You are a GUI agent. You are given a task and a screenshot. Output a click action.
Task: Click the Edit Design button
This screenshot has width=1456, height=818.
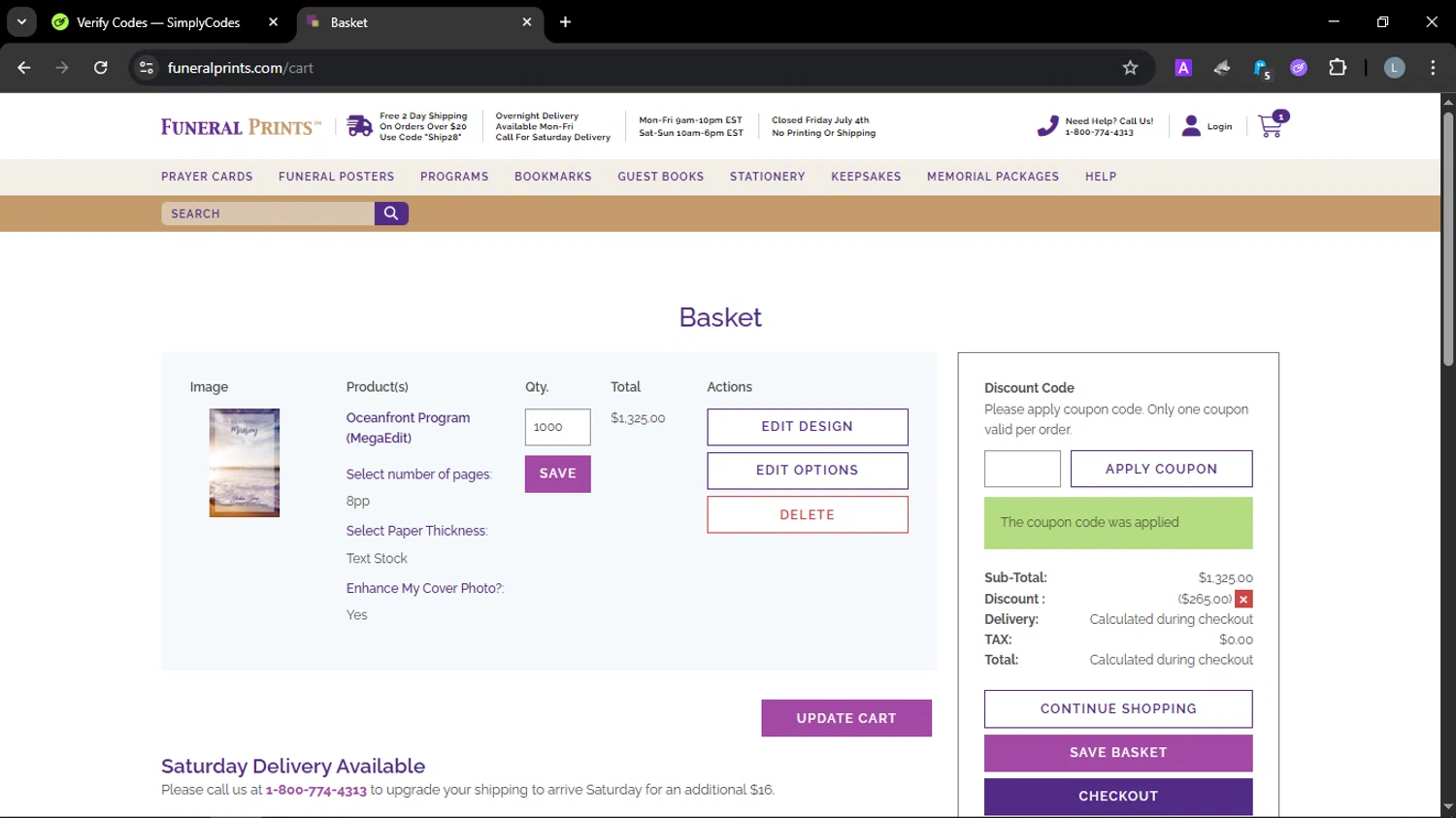tap(808, 427)
